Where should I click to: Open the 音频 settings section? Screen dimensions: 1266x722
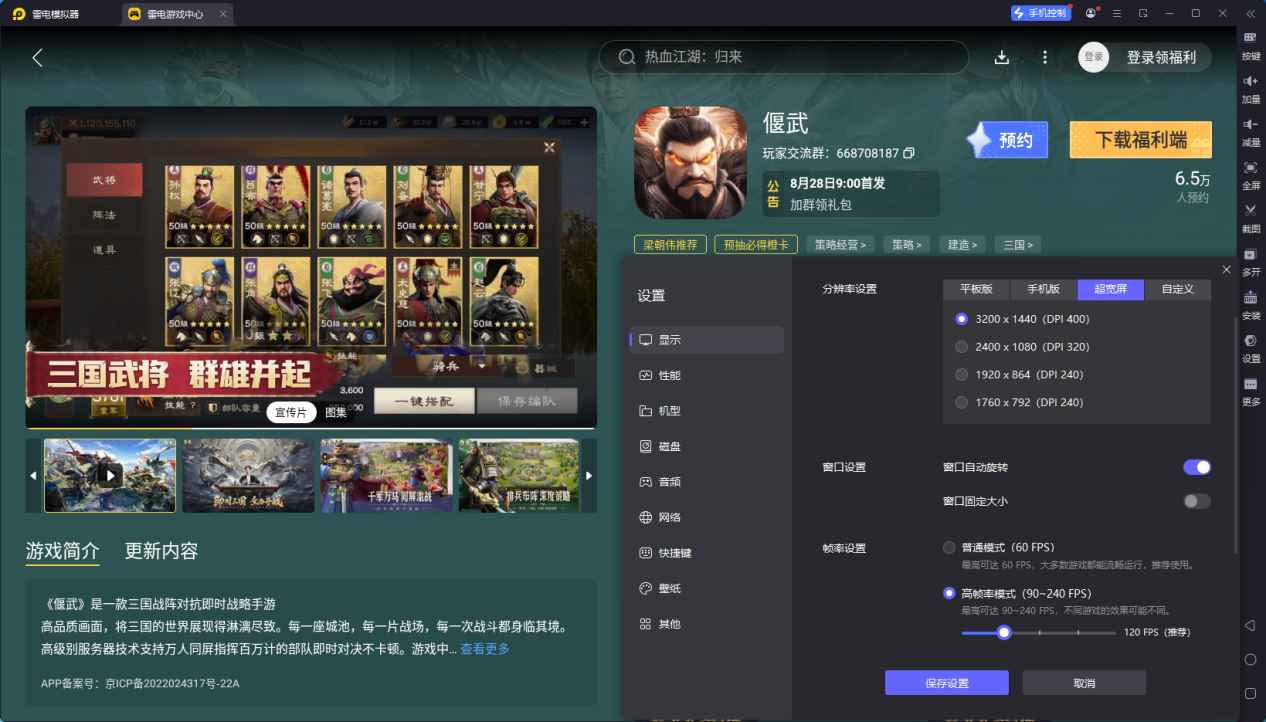[x=707, y=482]
